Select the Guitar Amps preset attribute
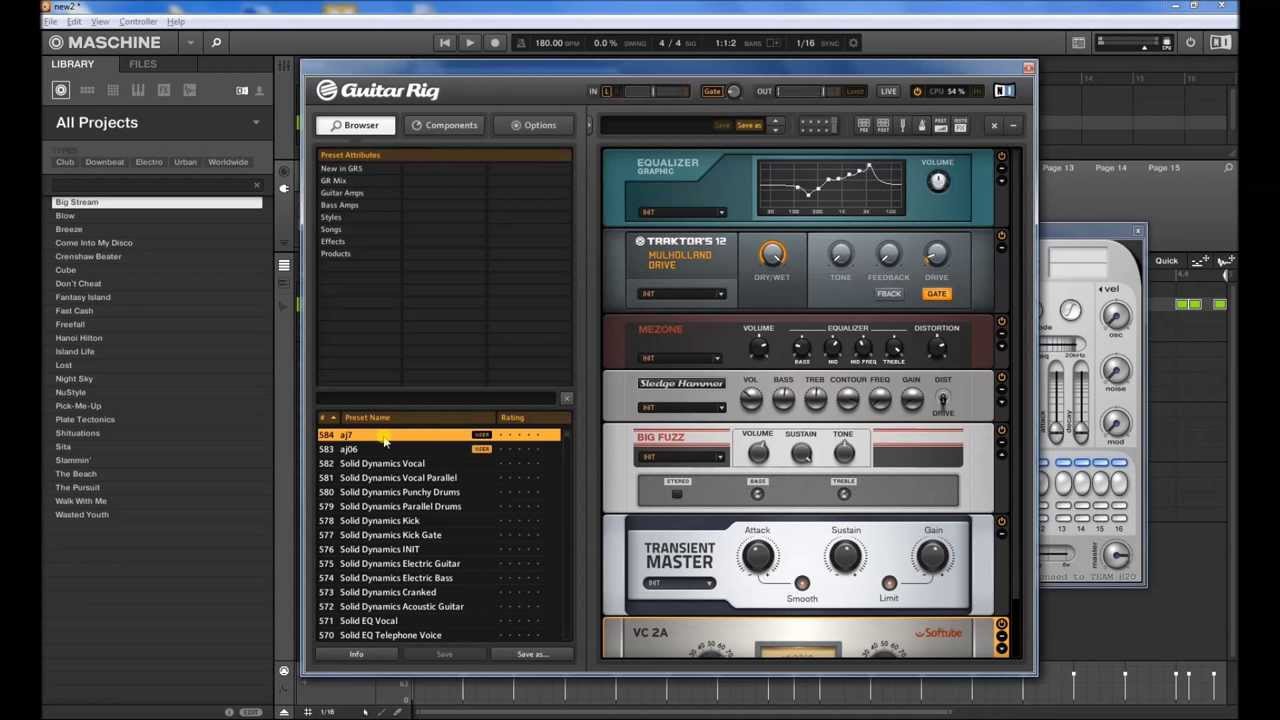The image size is (1280, 720). pos(342,193)
